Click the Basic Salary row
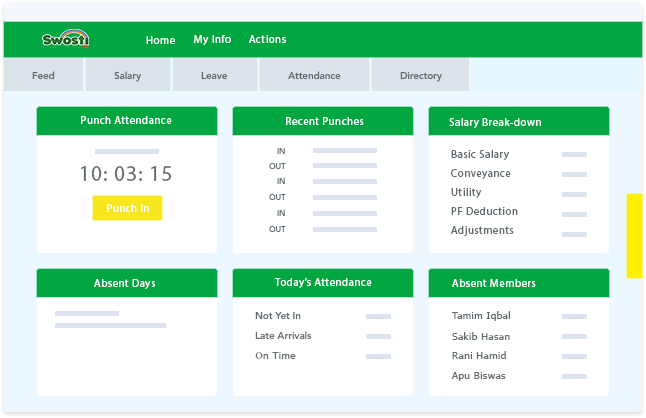The width and height of the screenshot is (646, 418). (x=519, y=154)
